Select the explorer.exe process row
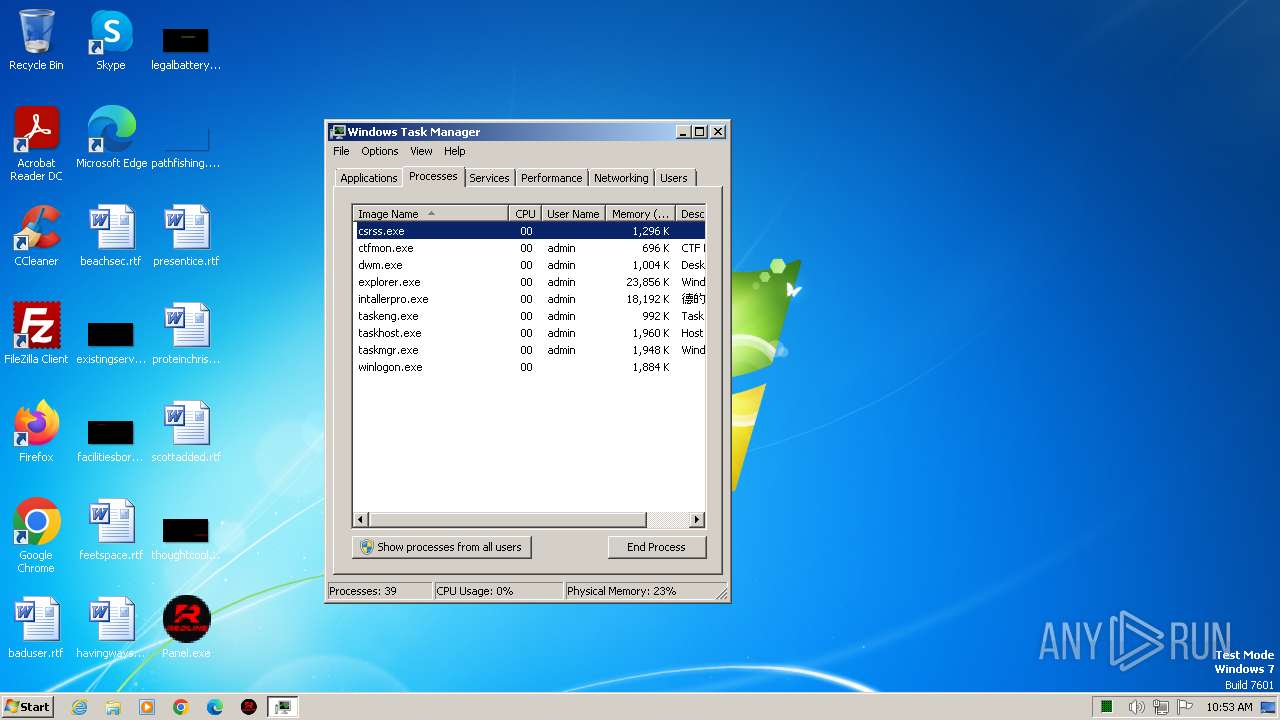Viewport: 1280px width, 720px height. coord(529,282)
